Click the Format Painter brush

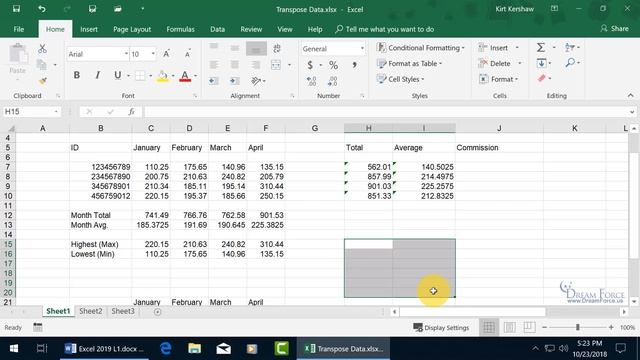(x=42, y=81)
